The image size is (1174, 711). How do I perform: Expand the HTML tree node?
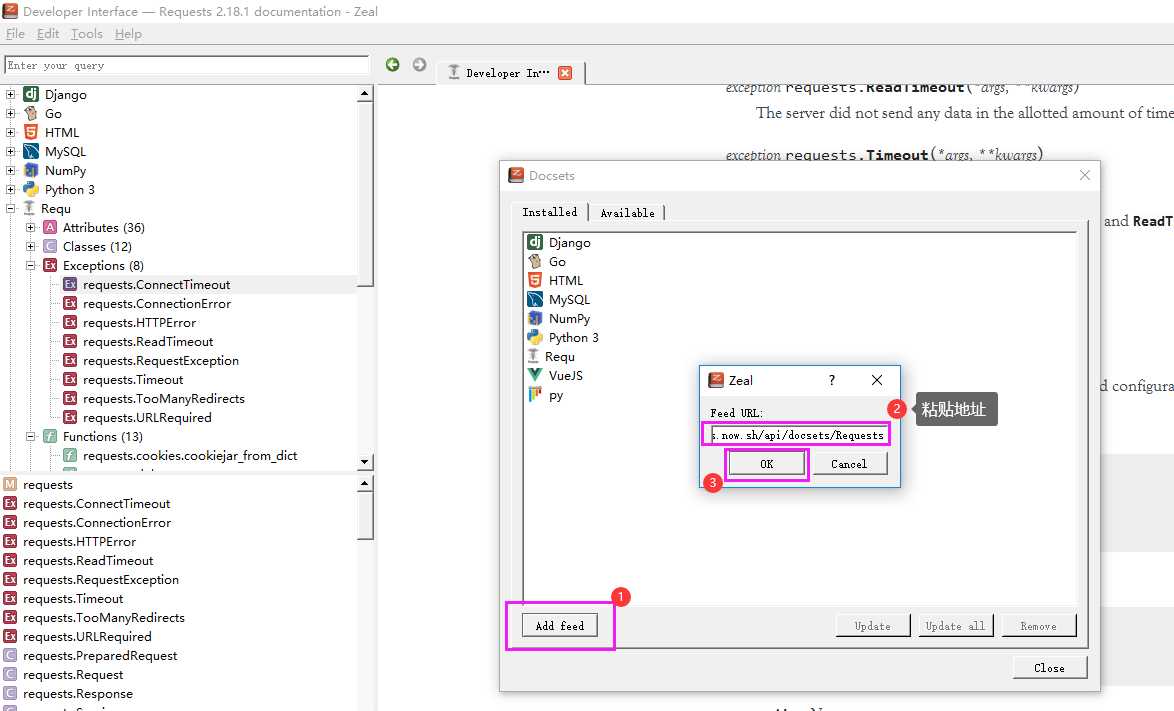click(10, 132)
